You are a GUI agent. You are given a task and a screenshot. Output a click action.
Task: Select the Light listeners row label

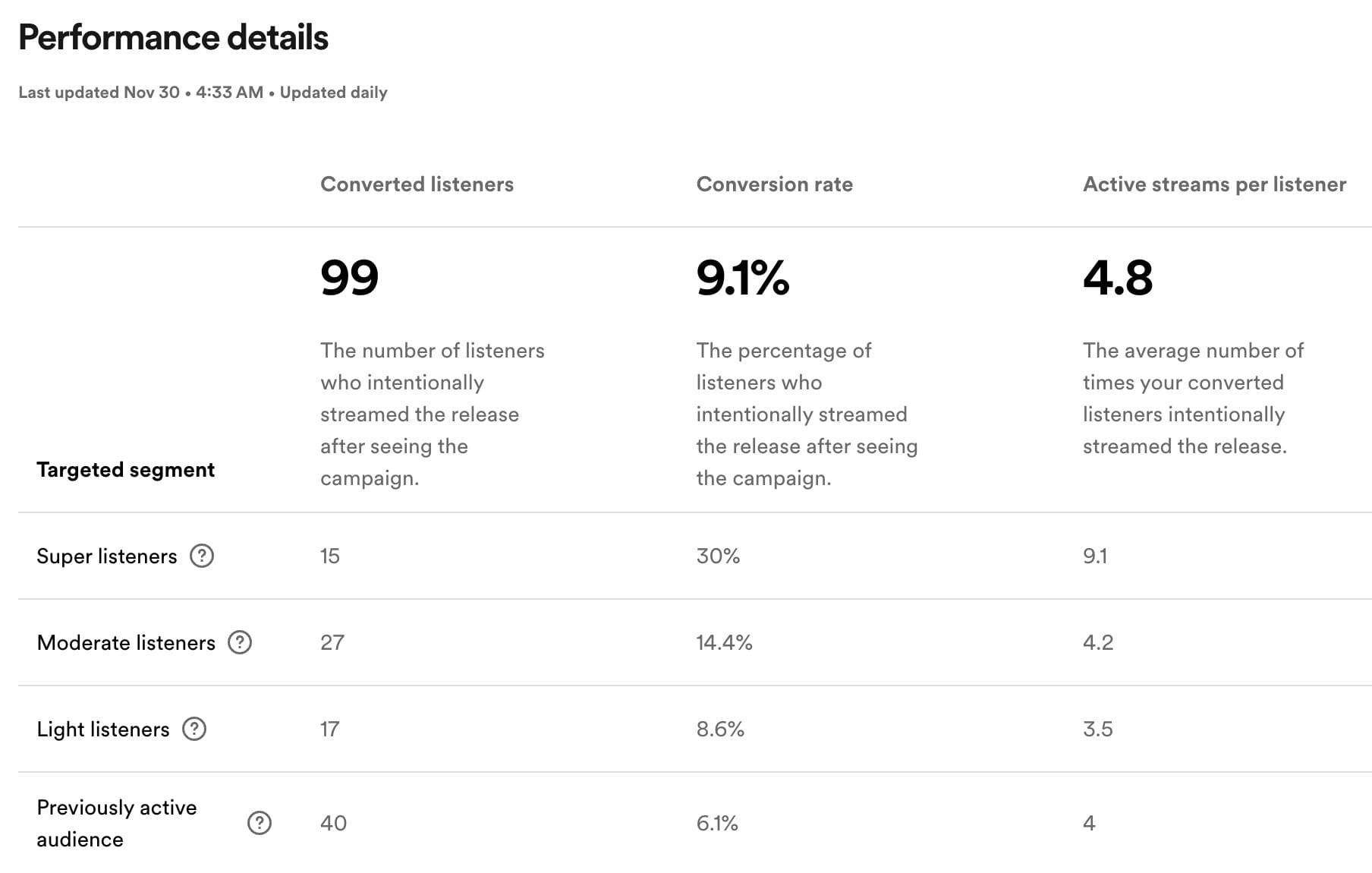pyautogui.click(x=102, y=730)
